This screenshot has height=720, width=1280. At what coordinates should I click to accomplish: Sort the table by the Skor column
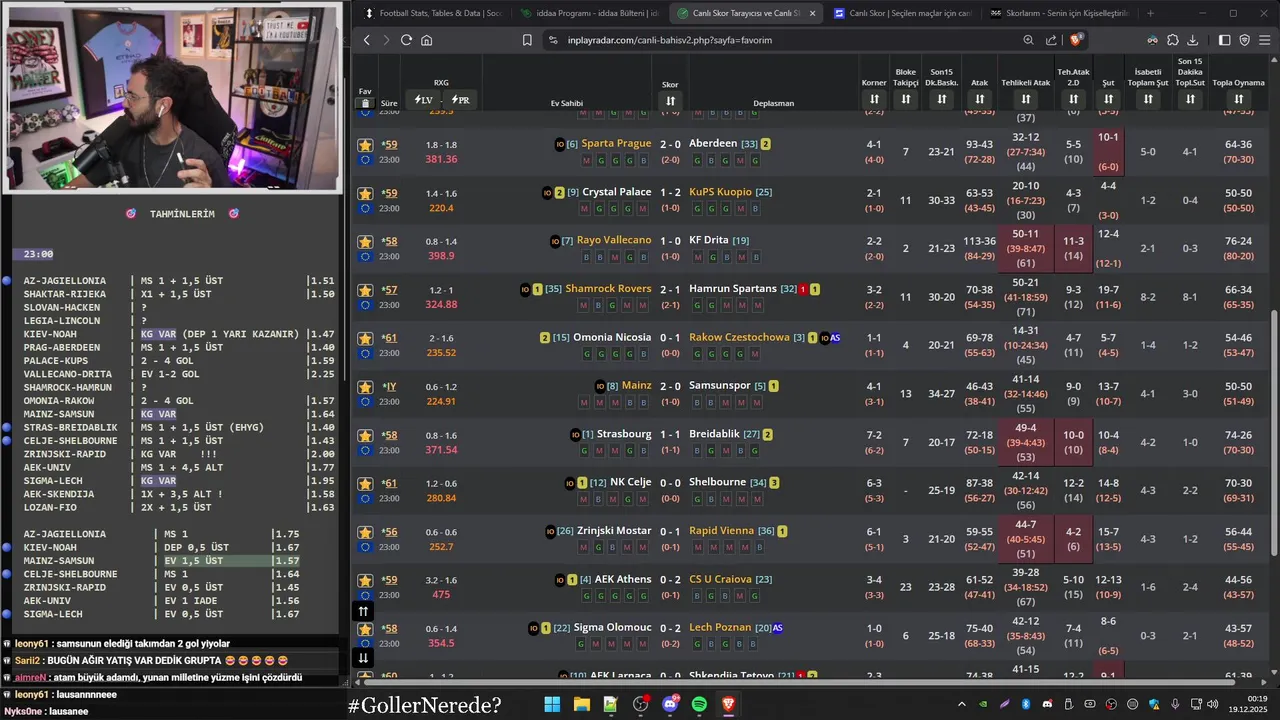tap(670, 101)
